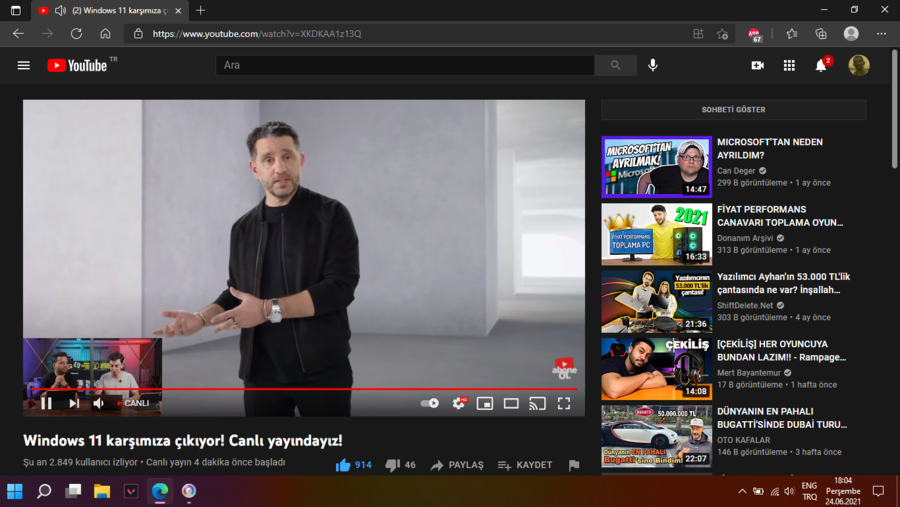
Task: Open browser collections
Action: pyautogui.click(x=821, y=34)
